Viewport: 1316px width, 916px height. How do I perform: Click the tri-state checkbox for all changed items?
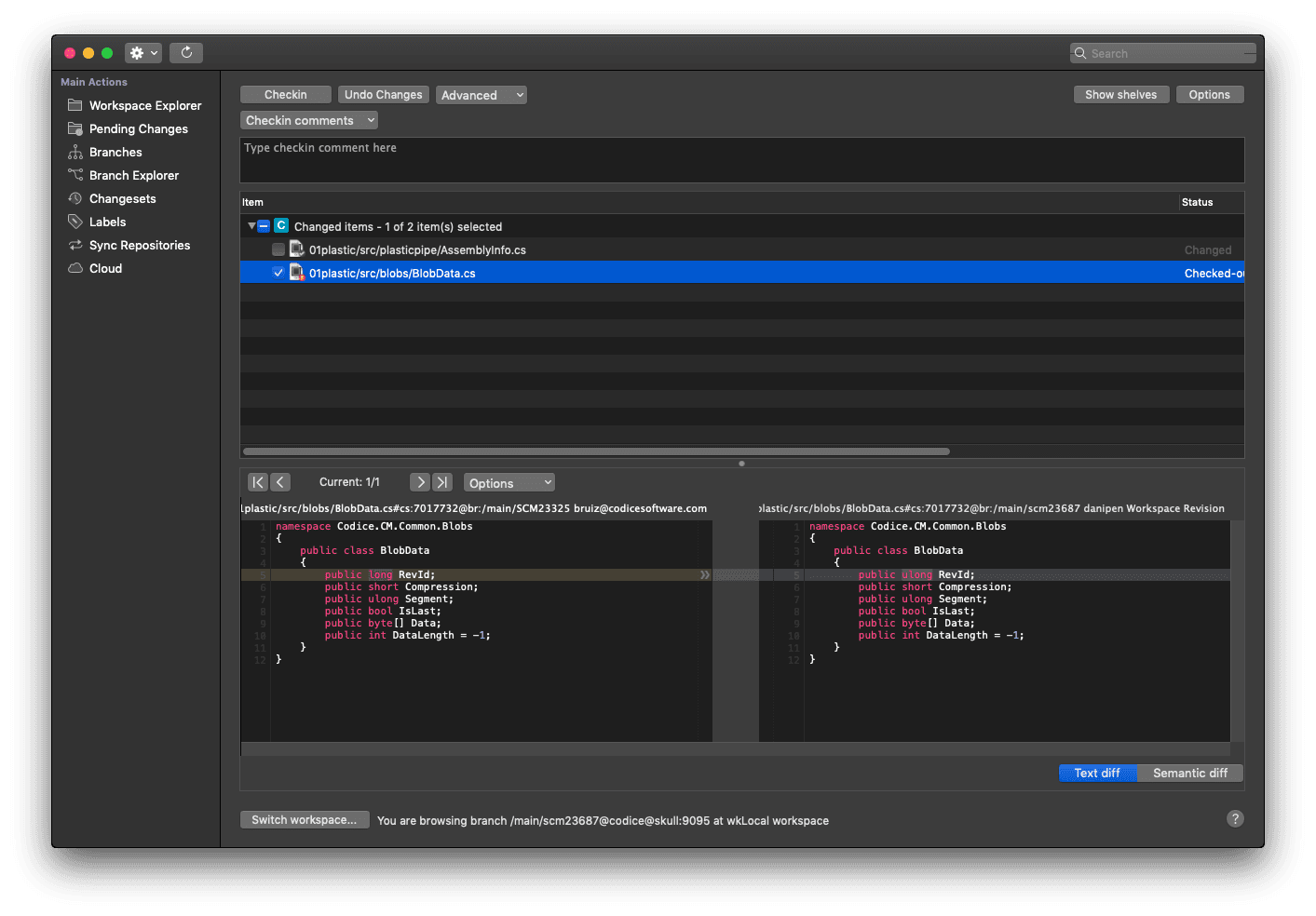[264, 226]
